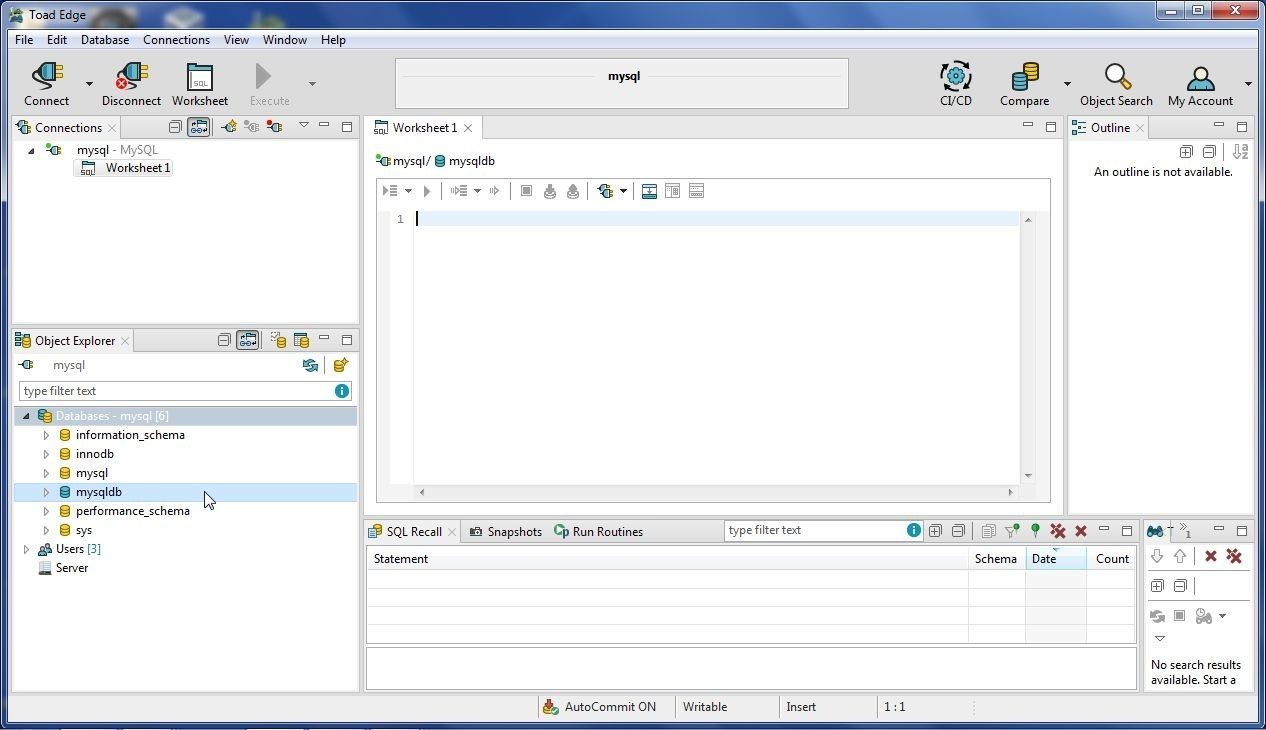Image resolution: width=1266 pixels, height=730 pixels.
Task: Expand the Users [3] node
Action: tap(26, 549)
